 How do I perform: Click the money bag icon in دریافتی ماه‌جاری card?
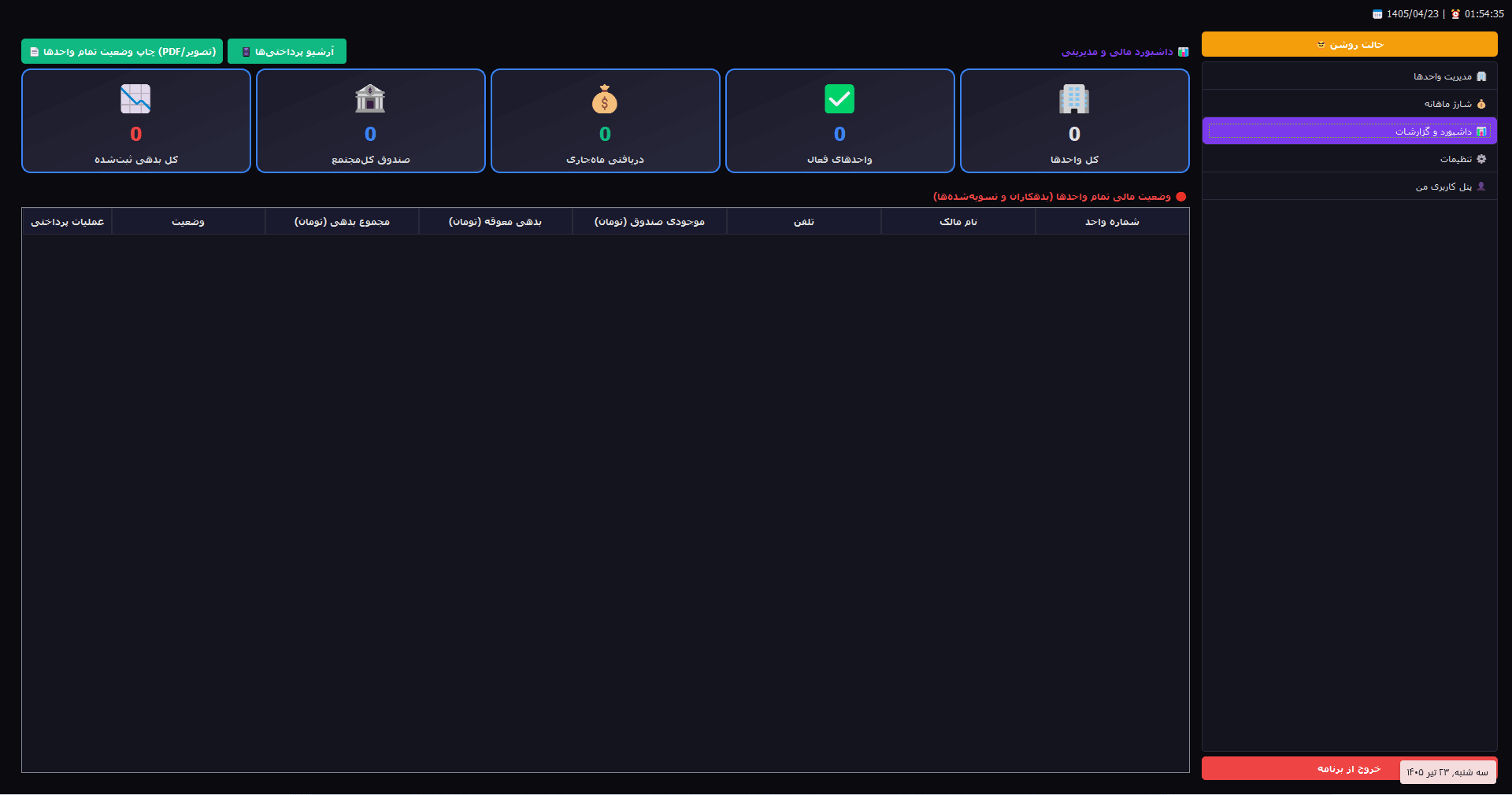[x=605, y=99]
